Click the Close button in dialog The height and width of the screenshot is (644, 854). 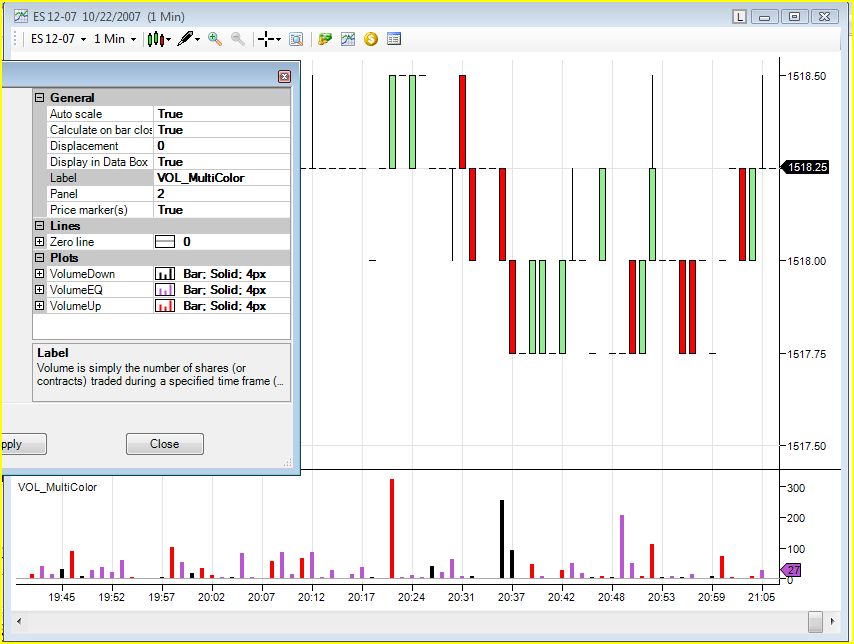click(x=165, y=444)
